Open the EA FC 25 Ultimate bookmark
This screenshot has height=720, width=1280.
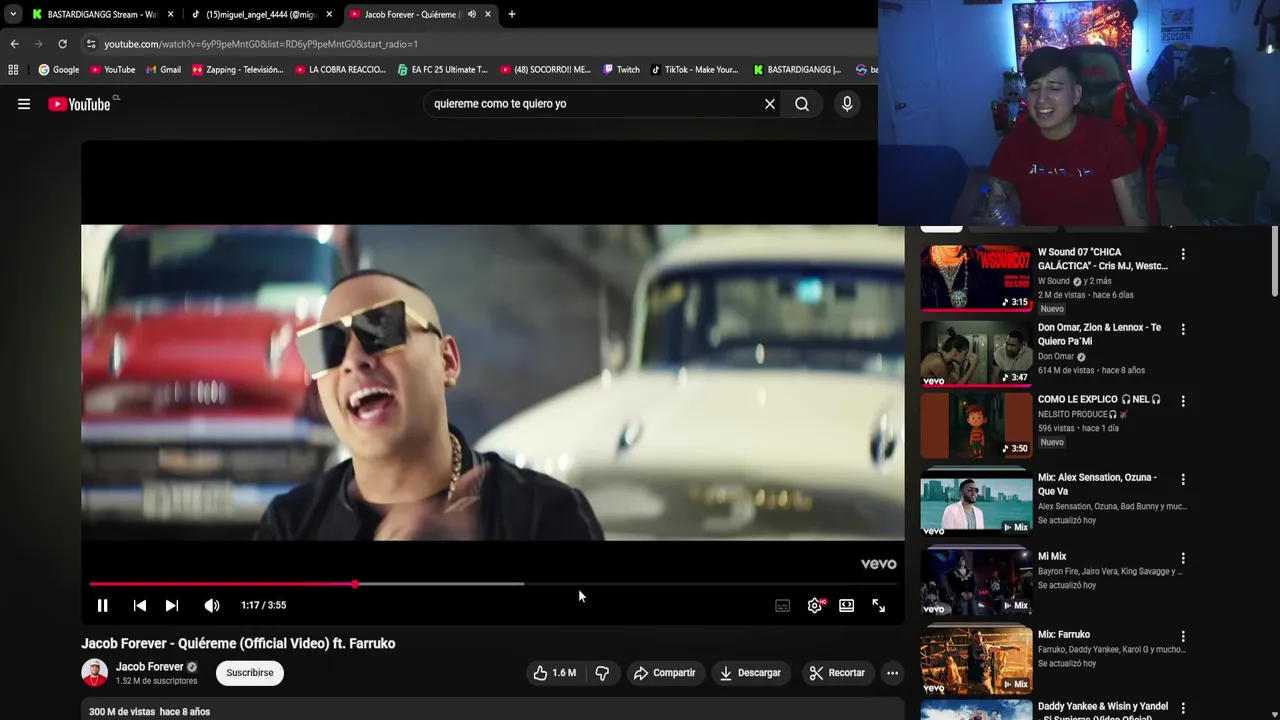[x=442, y=70]
